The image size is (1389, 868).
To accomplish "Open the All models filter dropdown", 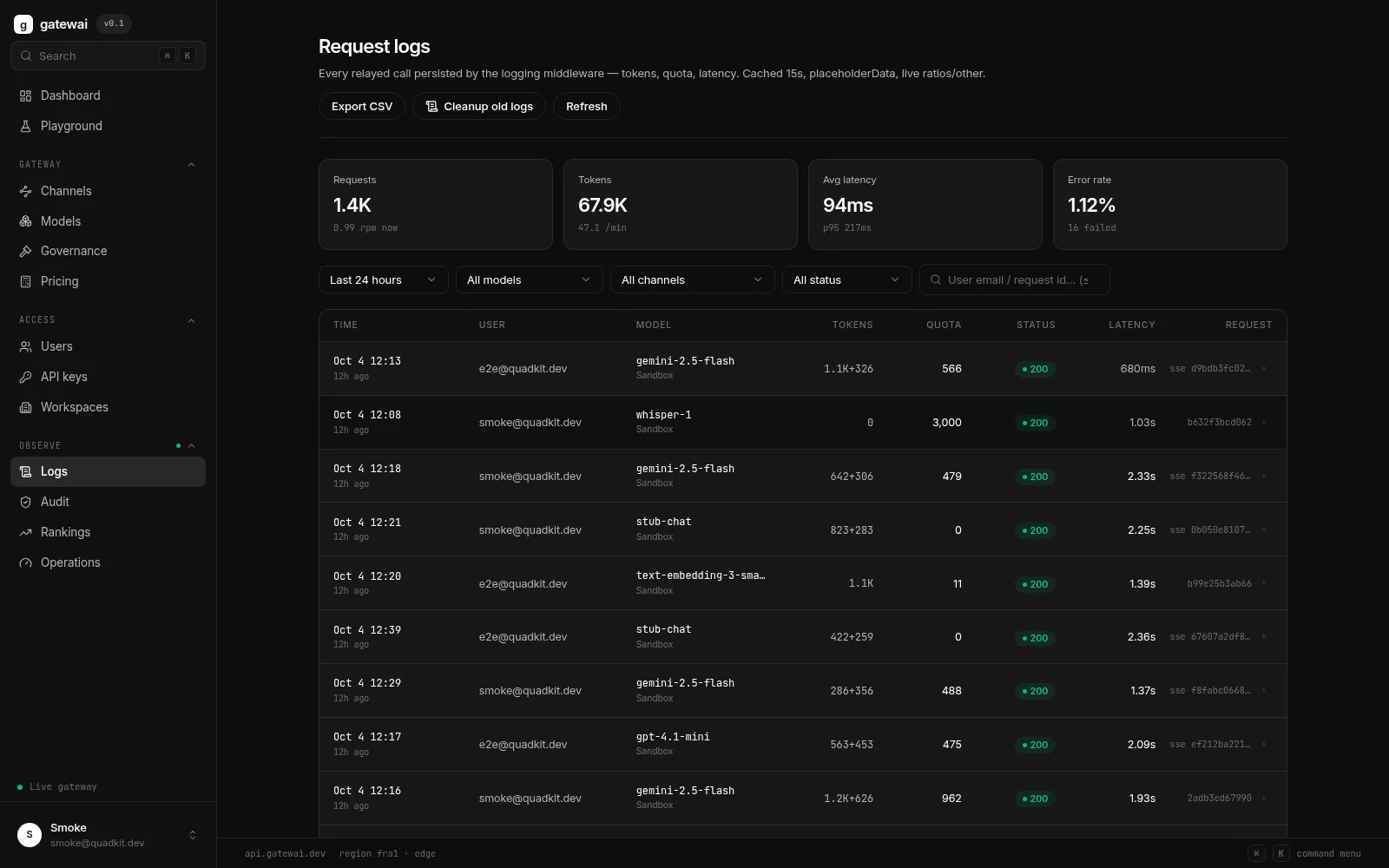I will click(530, 279).
